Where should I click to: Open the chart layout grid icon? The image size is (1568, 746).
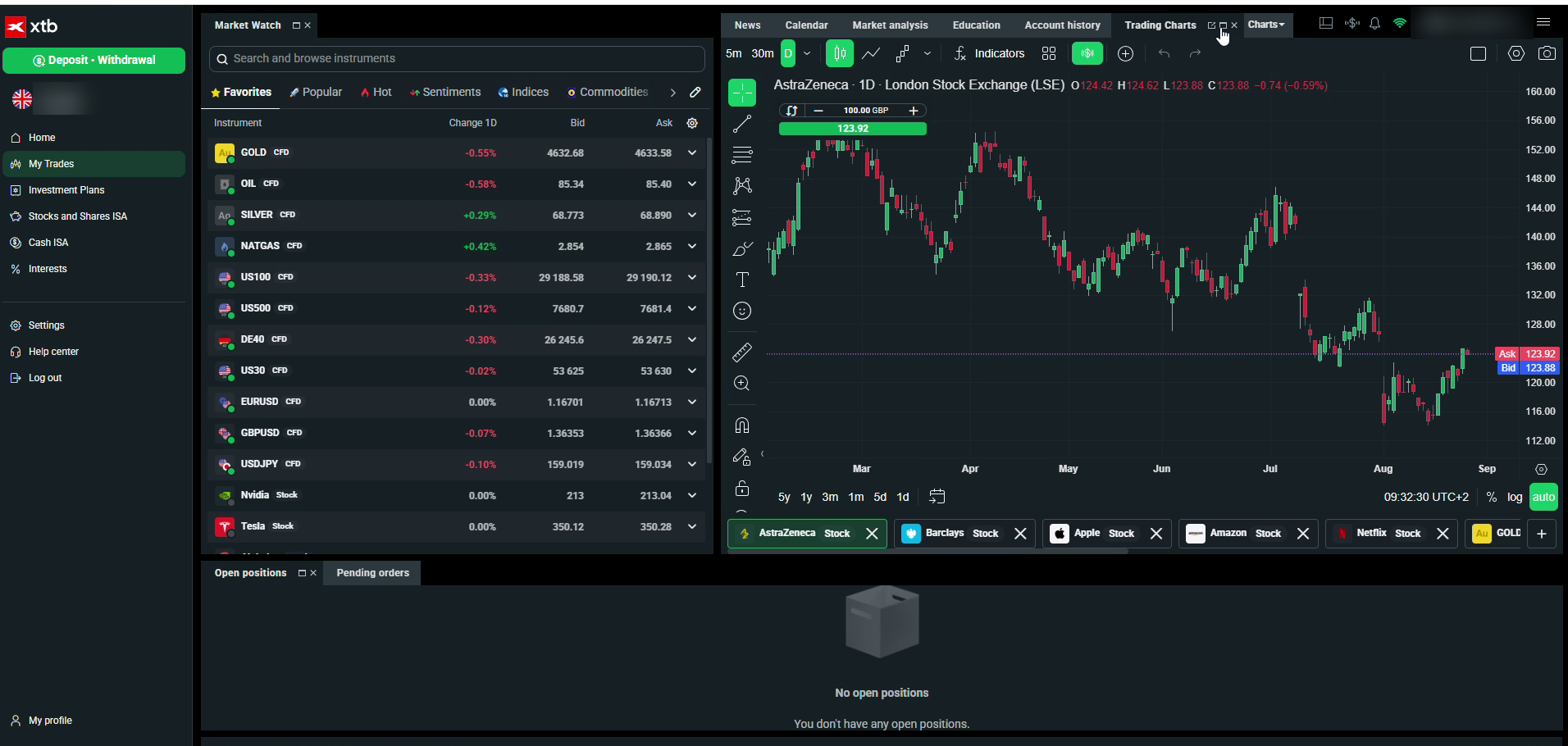click(1049, 53)
